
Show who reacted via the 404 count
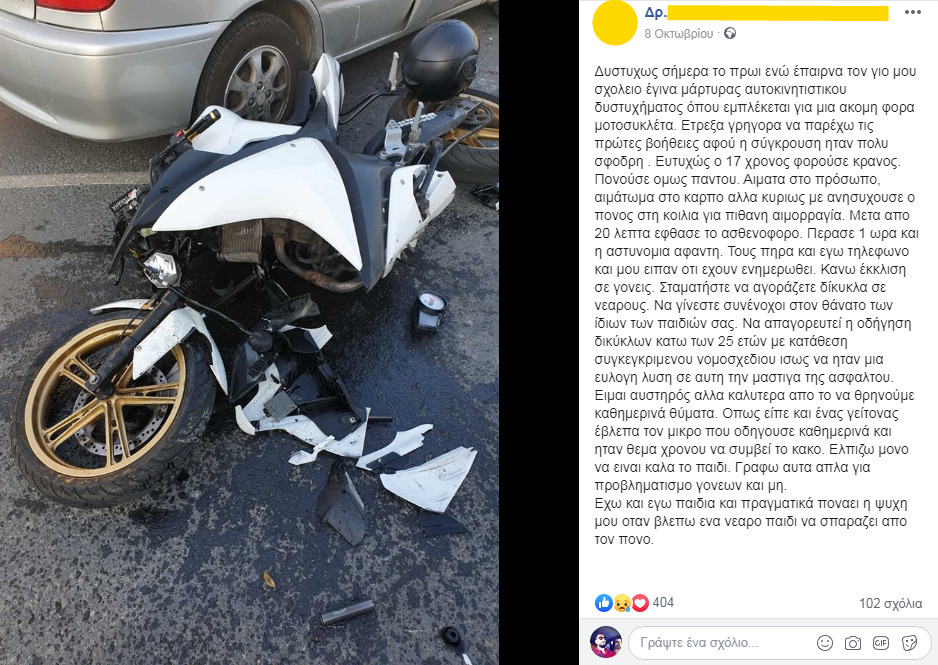coord(663,603)
